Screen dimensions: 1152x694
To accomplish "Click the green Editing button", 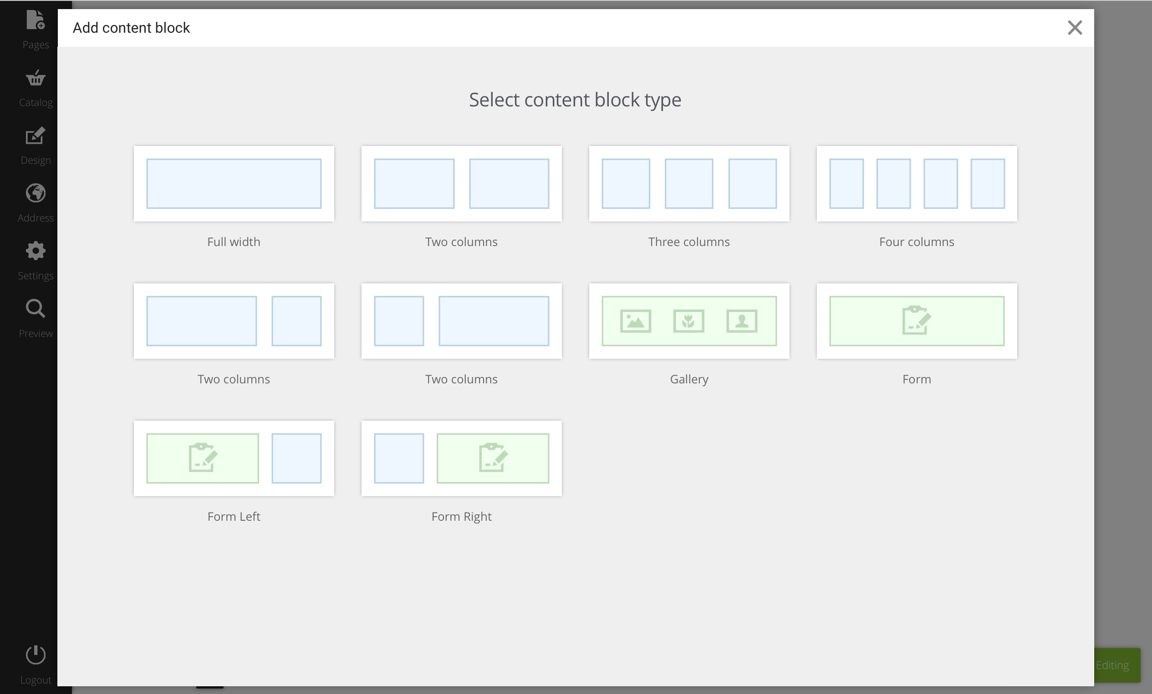I will 1116,665.
